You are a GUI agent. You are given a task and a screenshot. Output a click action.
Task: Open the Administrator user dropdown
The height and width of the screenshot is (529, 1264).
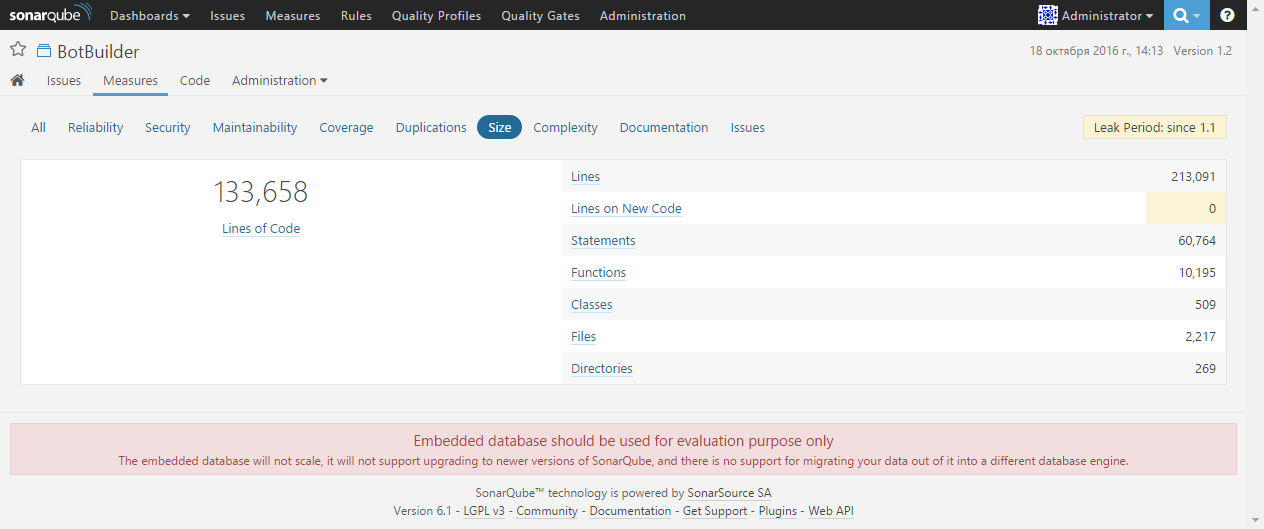pyautogui.click(x=1107, y=16)
